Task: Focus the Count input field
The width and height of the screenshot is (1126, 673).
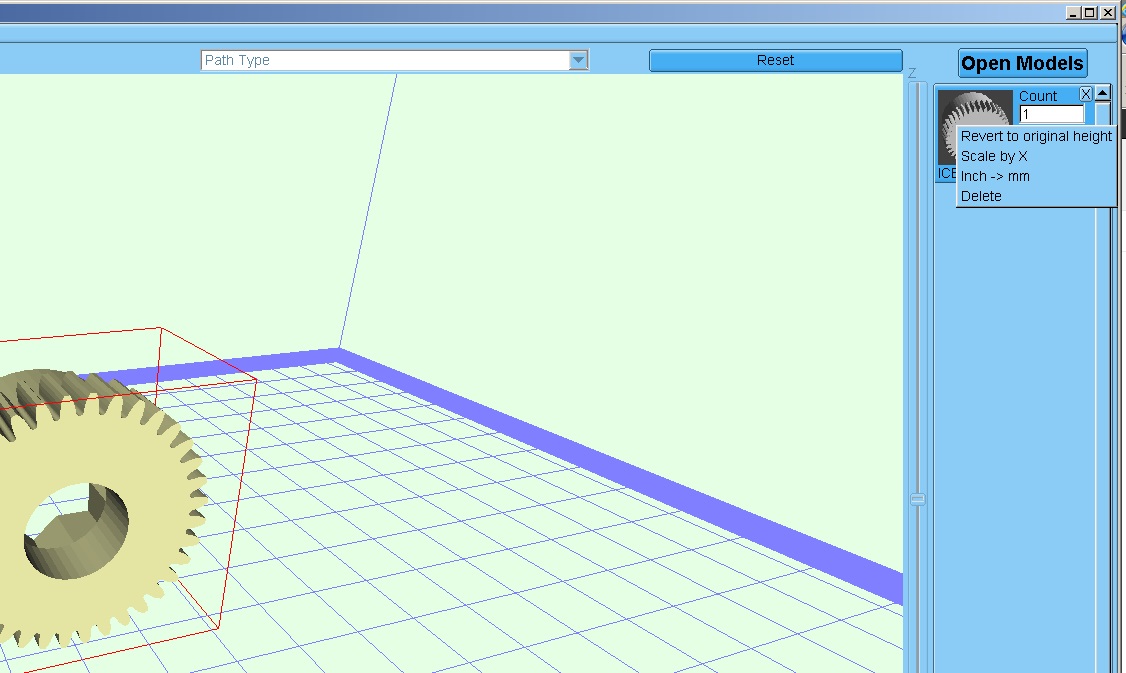Action: pyautogui.click(x=1050, y=115)
